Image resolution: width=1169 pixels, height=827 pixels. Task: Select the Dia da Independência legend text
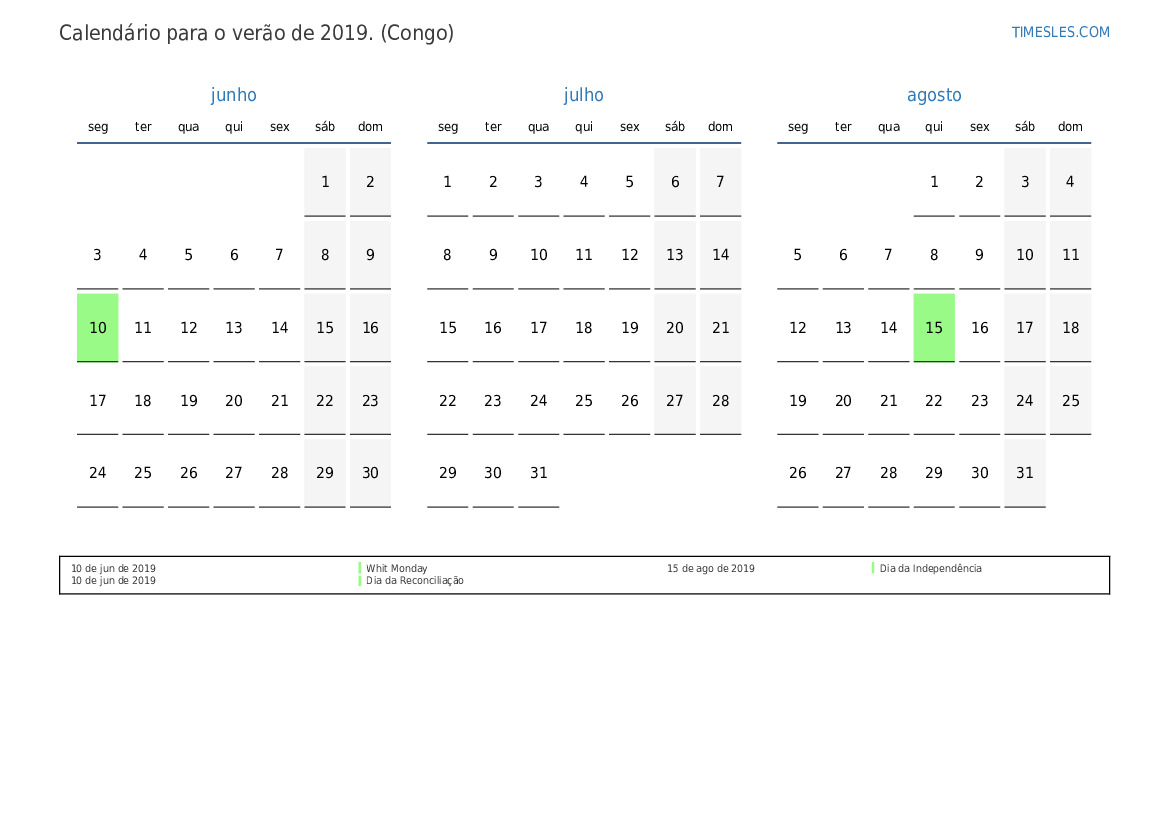pos(930,568)
